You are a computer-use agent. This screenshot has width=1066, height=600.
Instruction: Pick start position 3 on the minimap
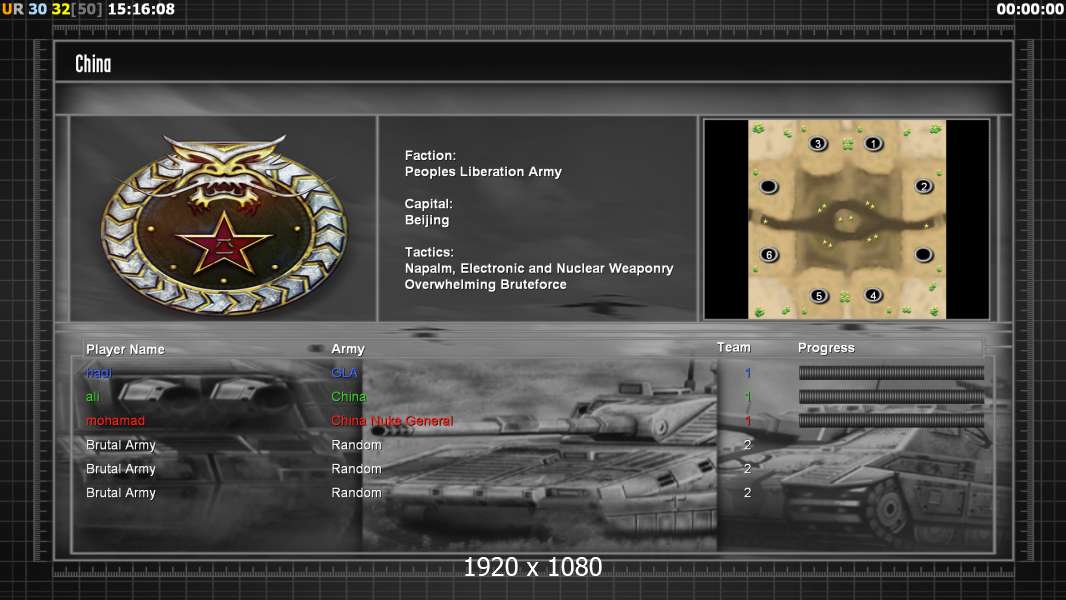(818, 143)
